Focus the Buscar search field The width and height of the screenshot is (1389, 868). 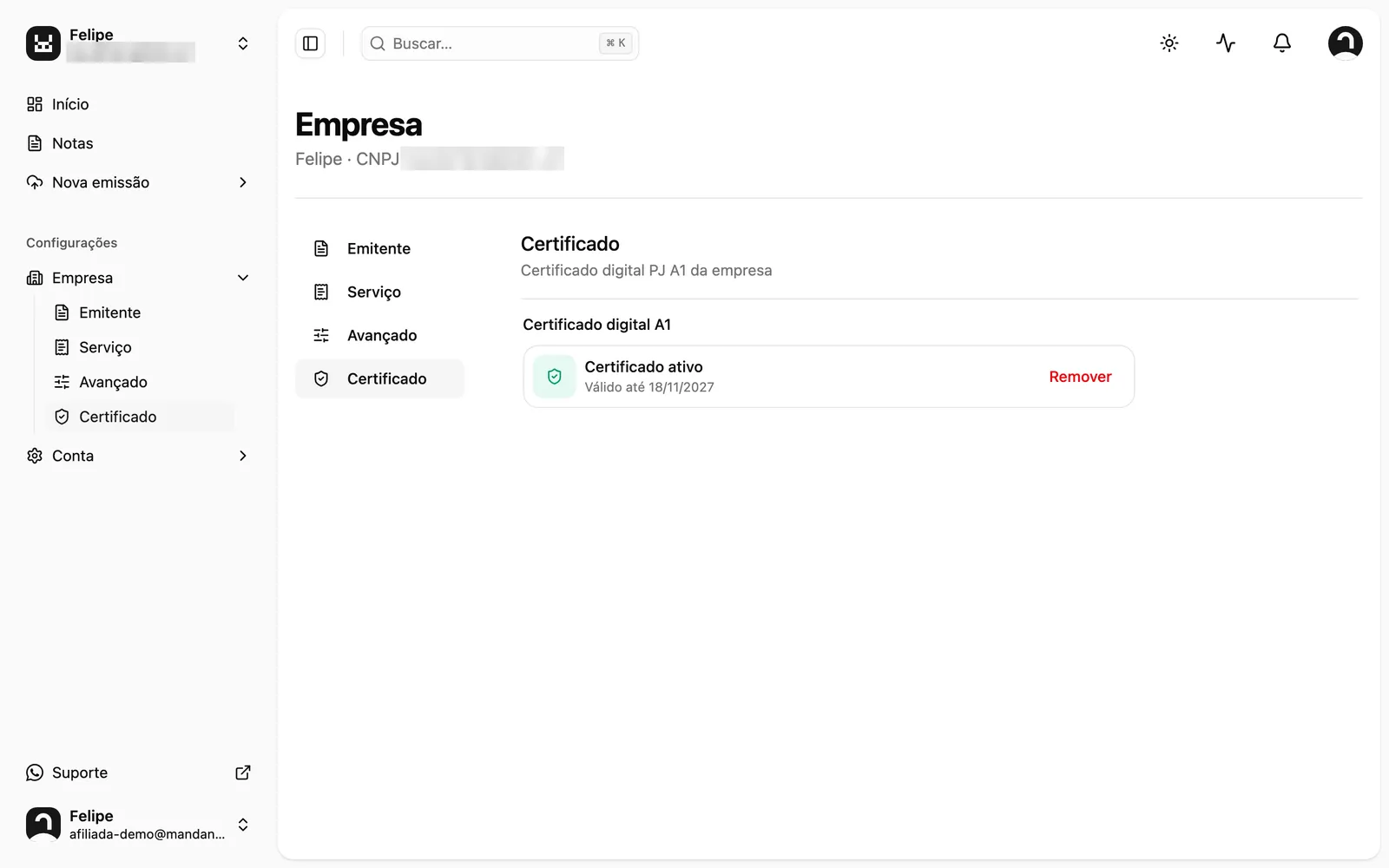click(x=500, y=43)
